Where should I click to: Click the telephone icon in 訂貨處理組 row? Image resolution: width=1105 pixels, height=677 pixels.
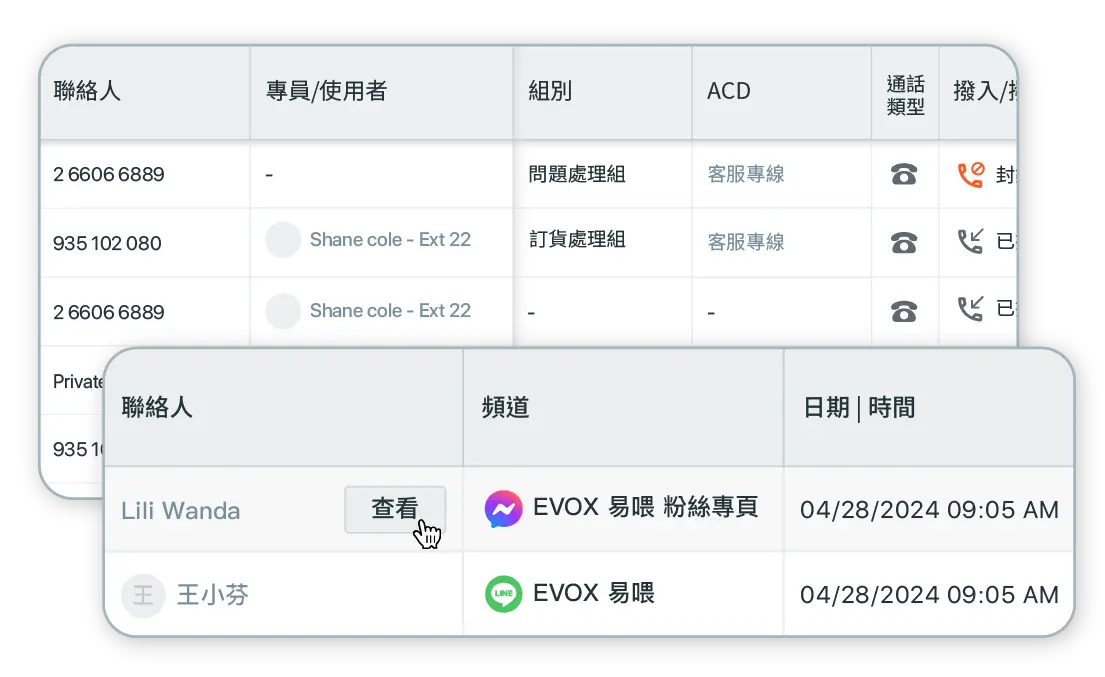click(x=904, y=242)
